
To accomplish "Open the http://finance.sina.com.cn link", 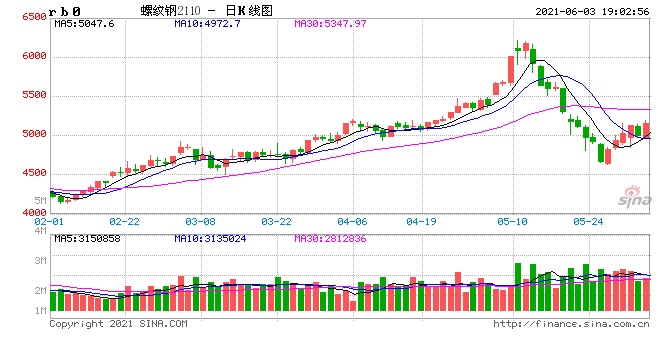I will coord(571,324).
